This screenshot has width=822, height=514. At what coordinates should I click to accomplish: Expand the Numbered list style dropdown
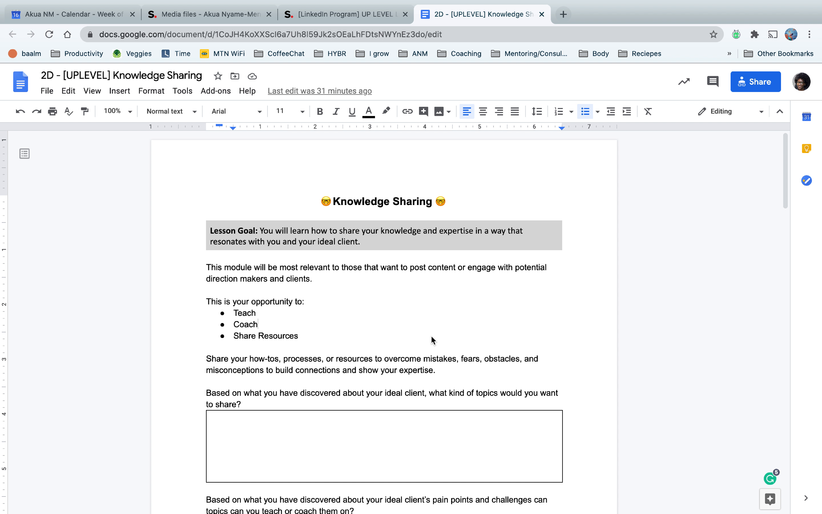[571, 111]
